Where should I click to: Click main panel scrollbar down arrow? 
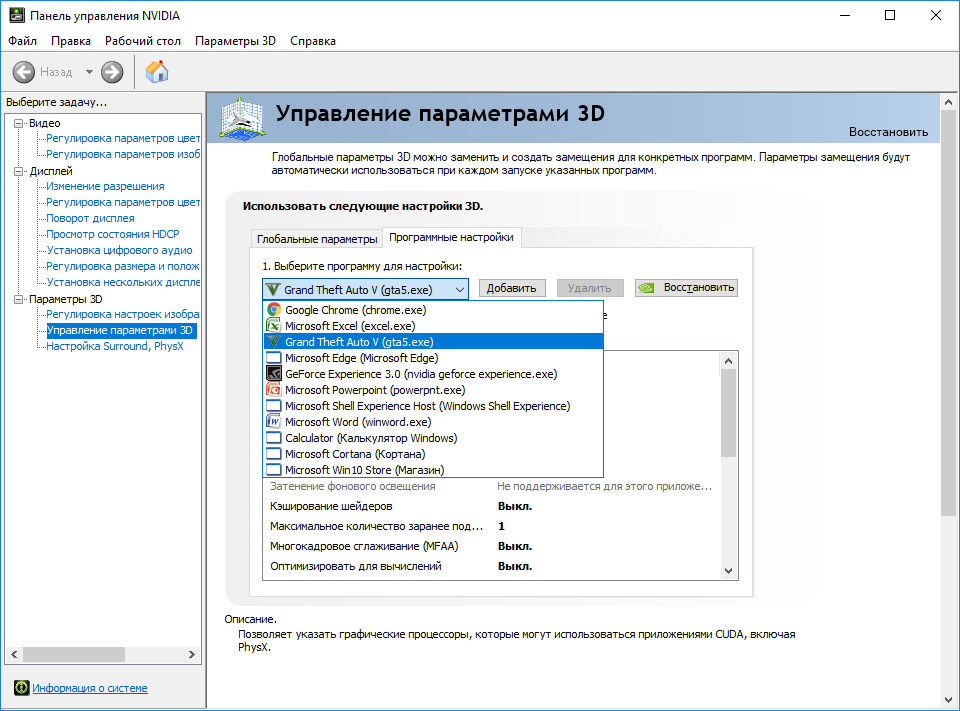tap(948, 699)
